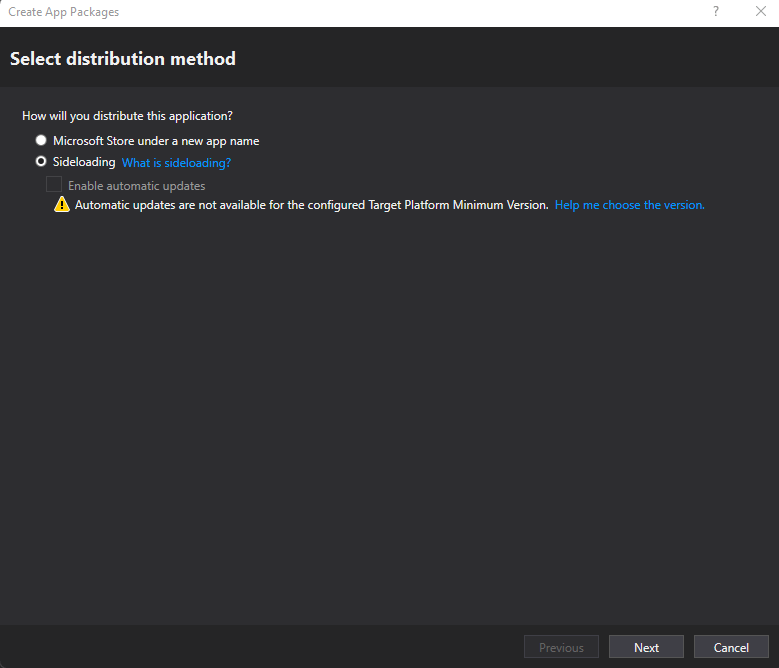This screenshot has height=668, width=779.
Task: Click 'How will you distribute this application?' text
Action: pos(127,116)
